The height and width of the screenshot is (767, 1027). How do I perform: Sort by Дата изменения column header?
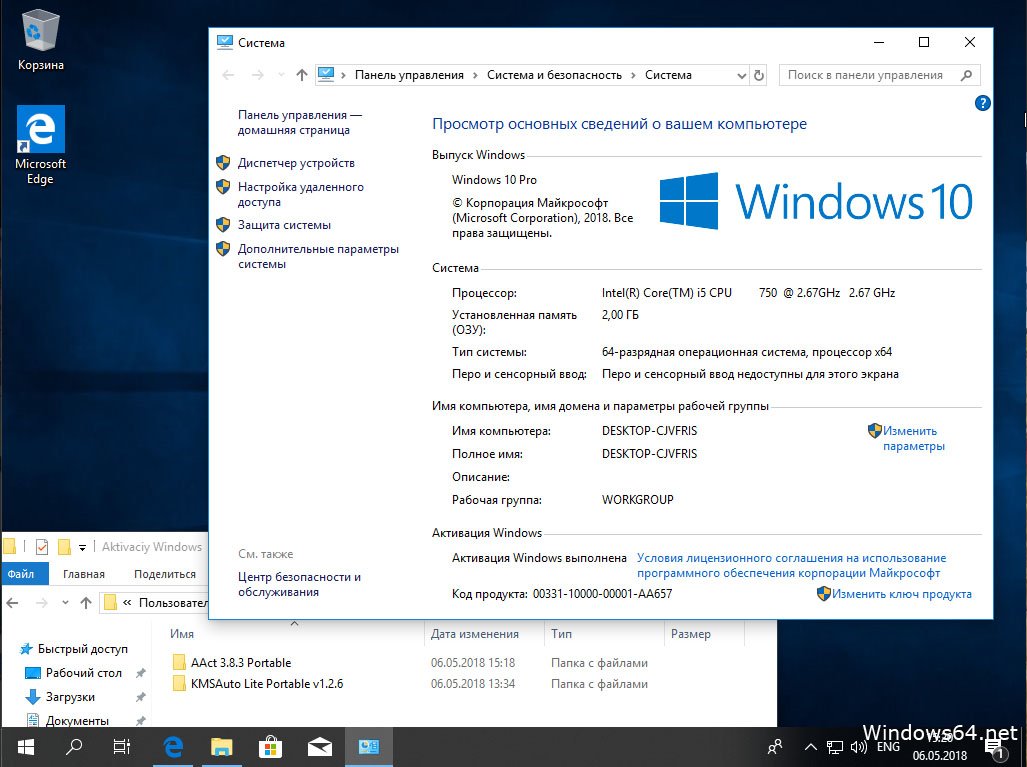click(x=474, y=634)
